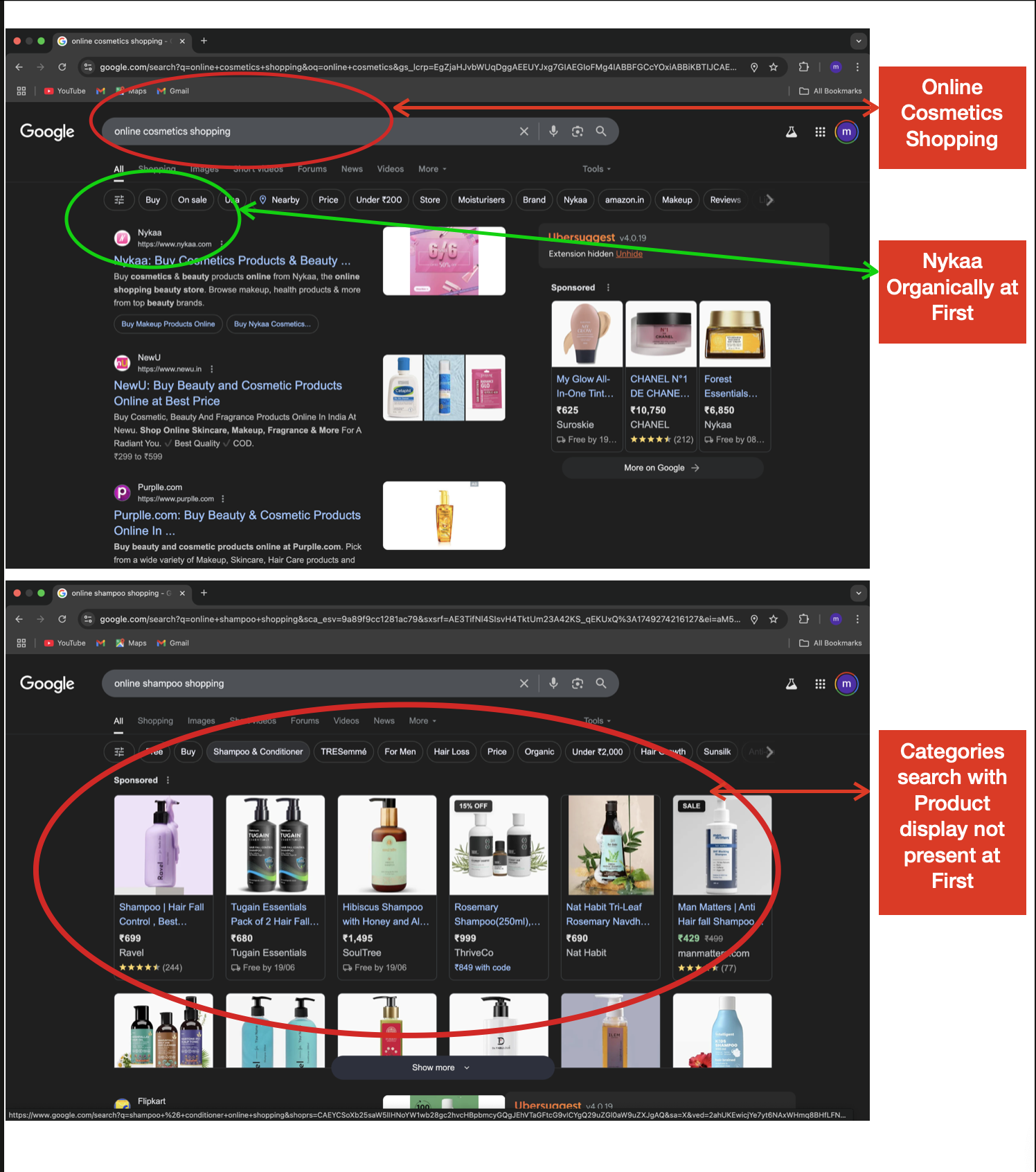This screenshot has height=1172, width=1036.
Task: Toggle the 'Under ₹200' filter chip
Action: 379,199
